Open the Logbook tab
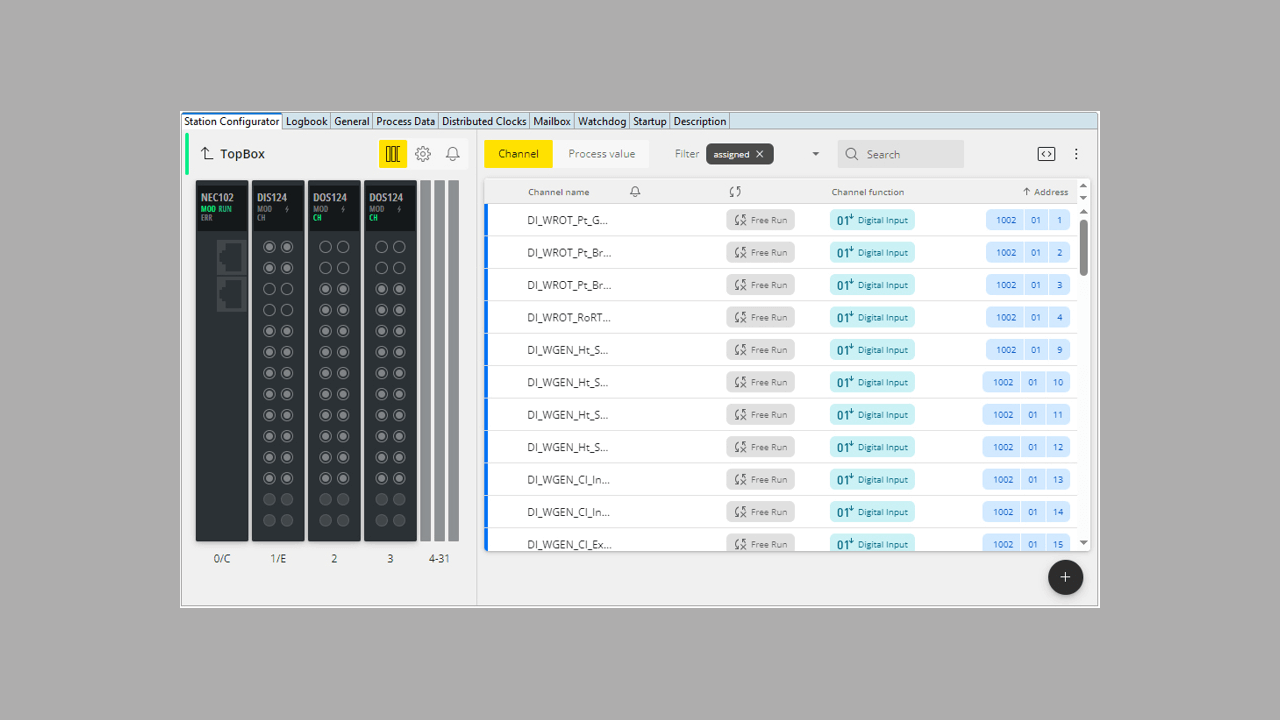The height and width of the screenshot is (720, 1280). 306,121
